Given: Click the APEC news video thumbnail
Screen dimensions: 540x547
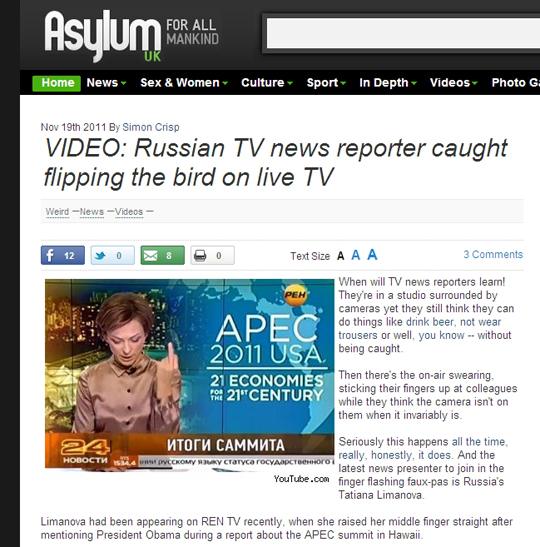Looking at the screenshot, I should click(x=189, y=373).
